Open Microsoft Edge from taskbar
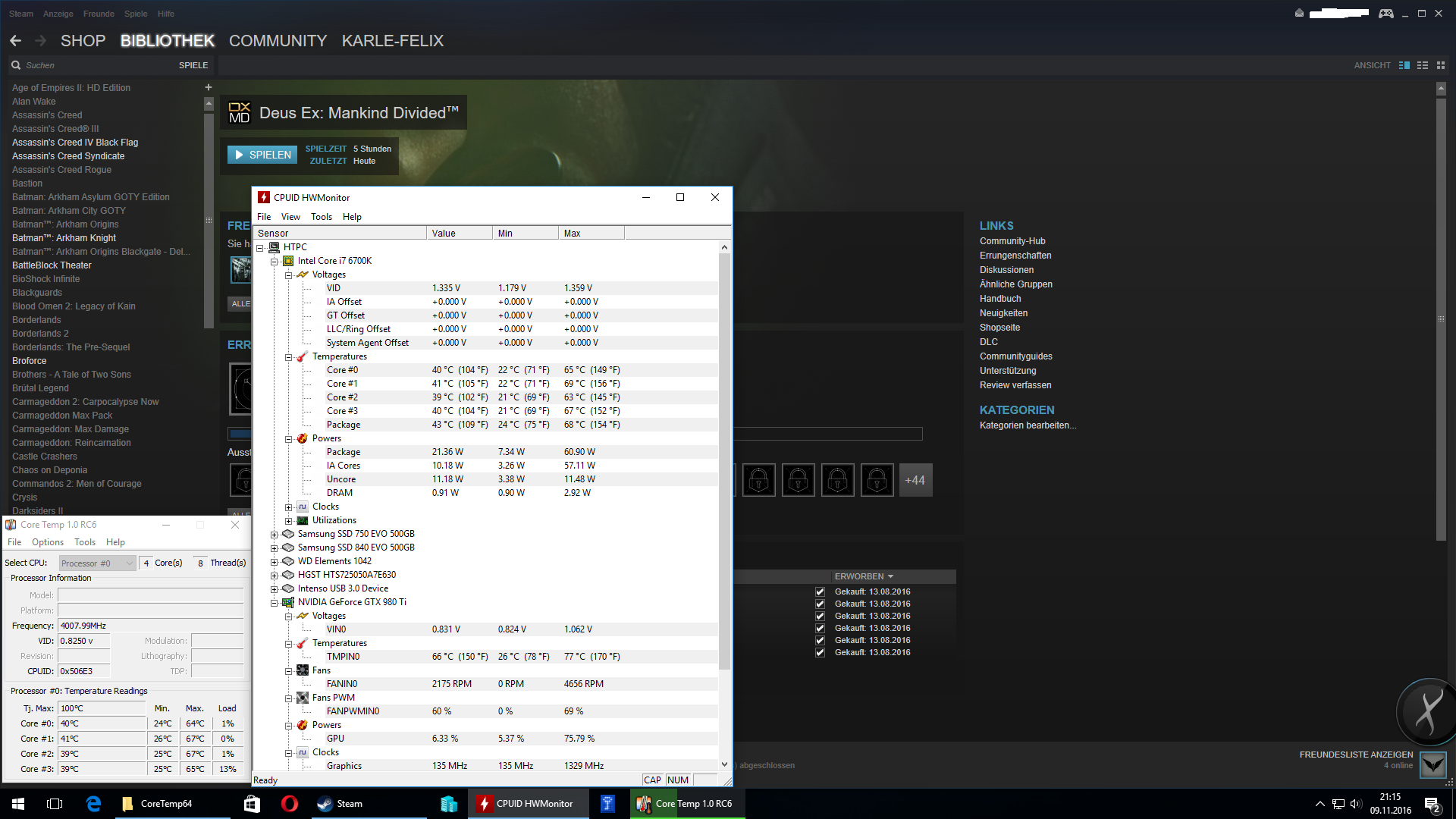Image resolution: width=1456 pixels, height=819 pixels. [94, 804]
